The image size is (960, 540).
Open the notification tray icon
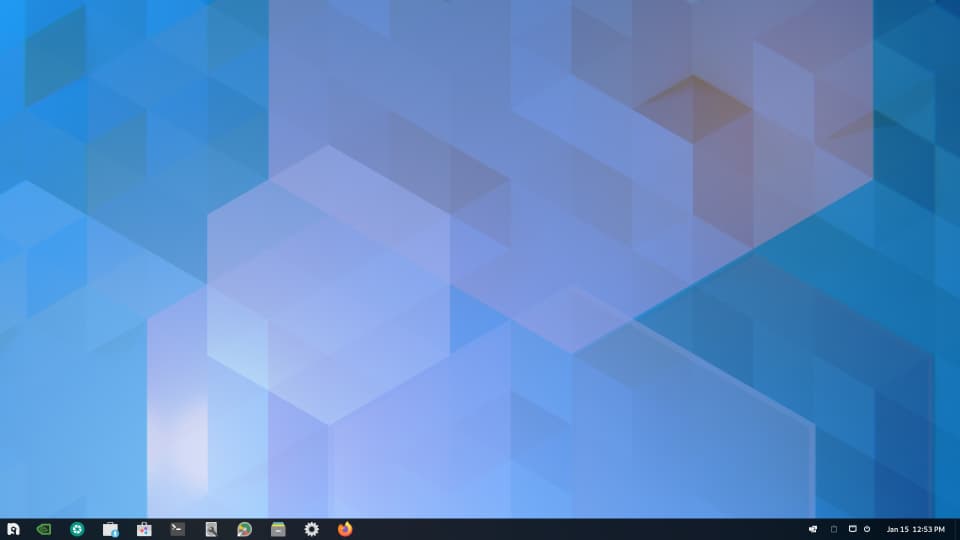click(x=852, y=529)
